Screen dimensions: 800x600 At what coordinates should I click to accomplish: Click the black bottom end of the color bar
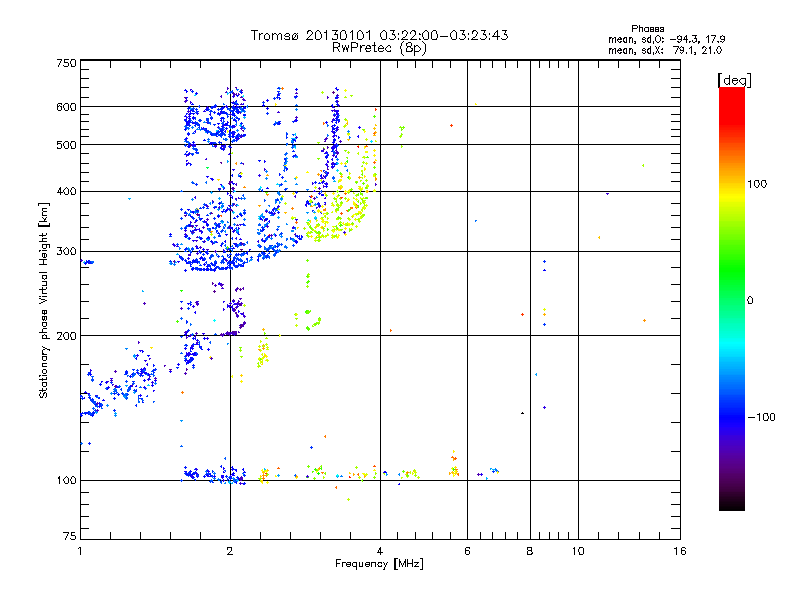tap(732, 505)
